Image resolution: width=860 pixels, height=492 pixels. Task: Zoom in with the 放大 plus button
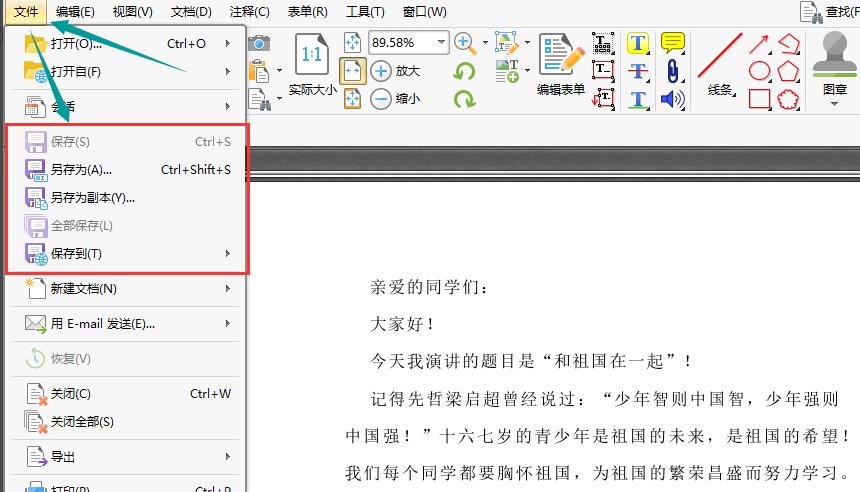[x=395, y=71]
